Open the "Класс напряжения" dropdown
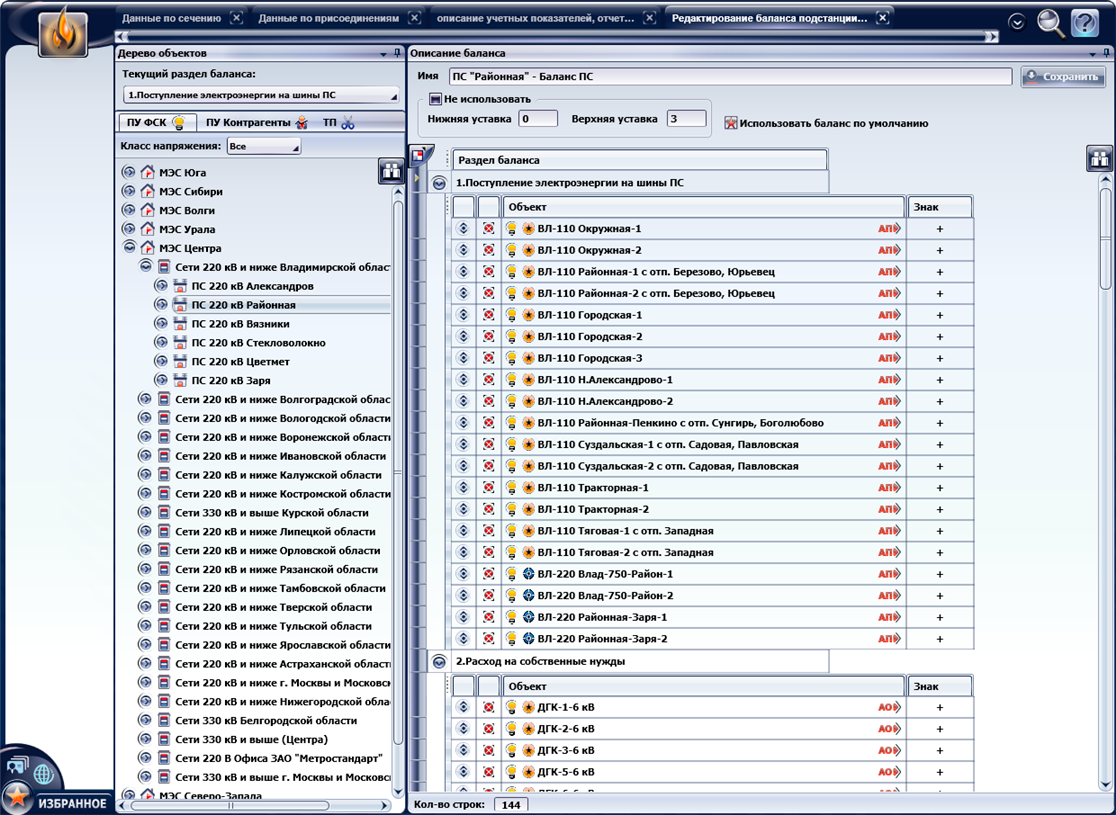 [264, 146]
